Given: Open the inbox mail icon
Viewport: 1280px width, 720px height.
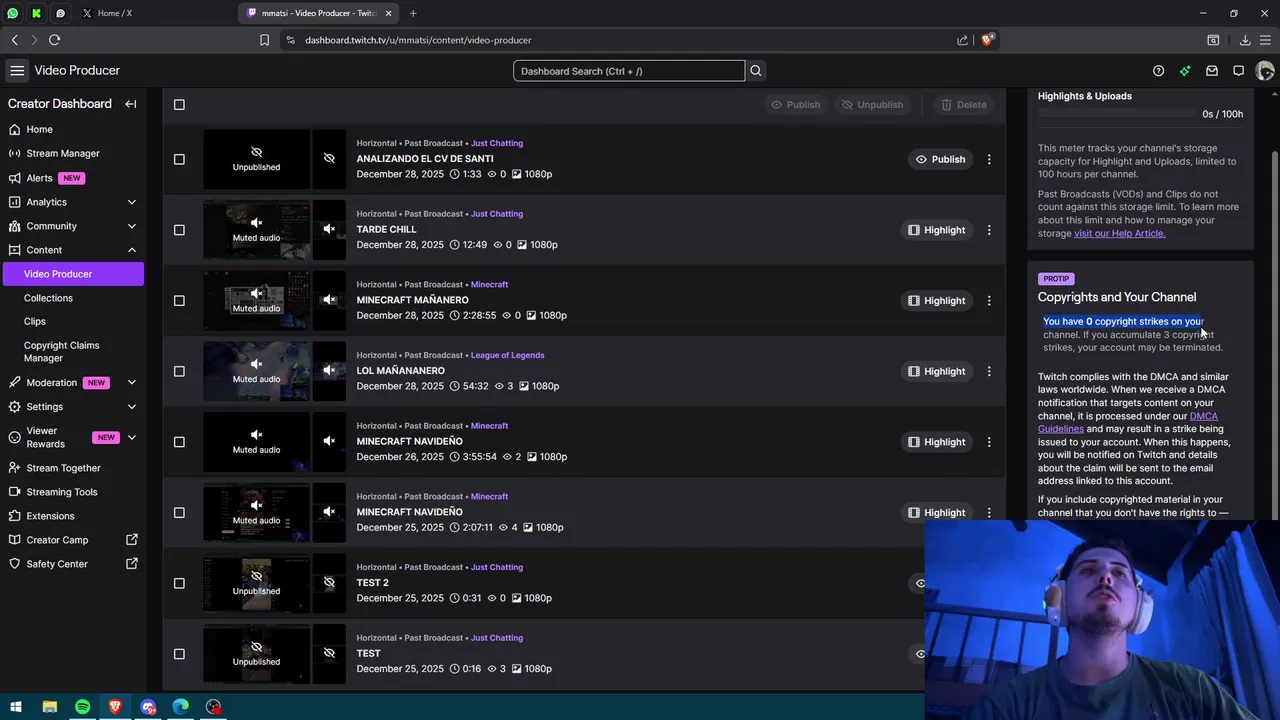Looking at the screenshot, I should pos(1212,71).
